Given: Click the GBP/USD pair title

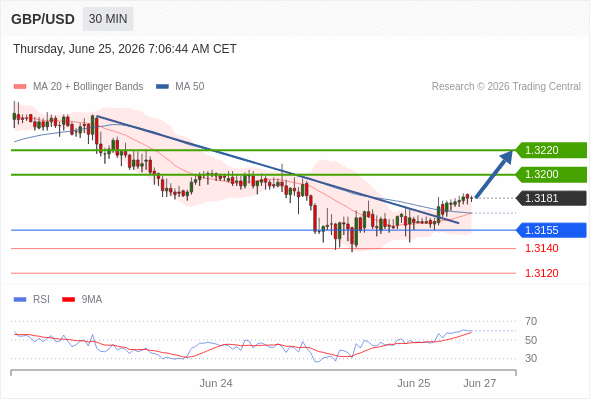Looking at the screenshot, I should click(x=43, y=19).
